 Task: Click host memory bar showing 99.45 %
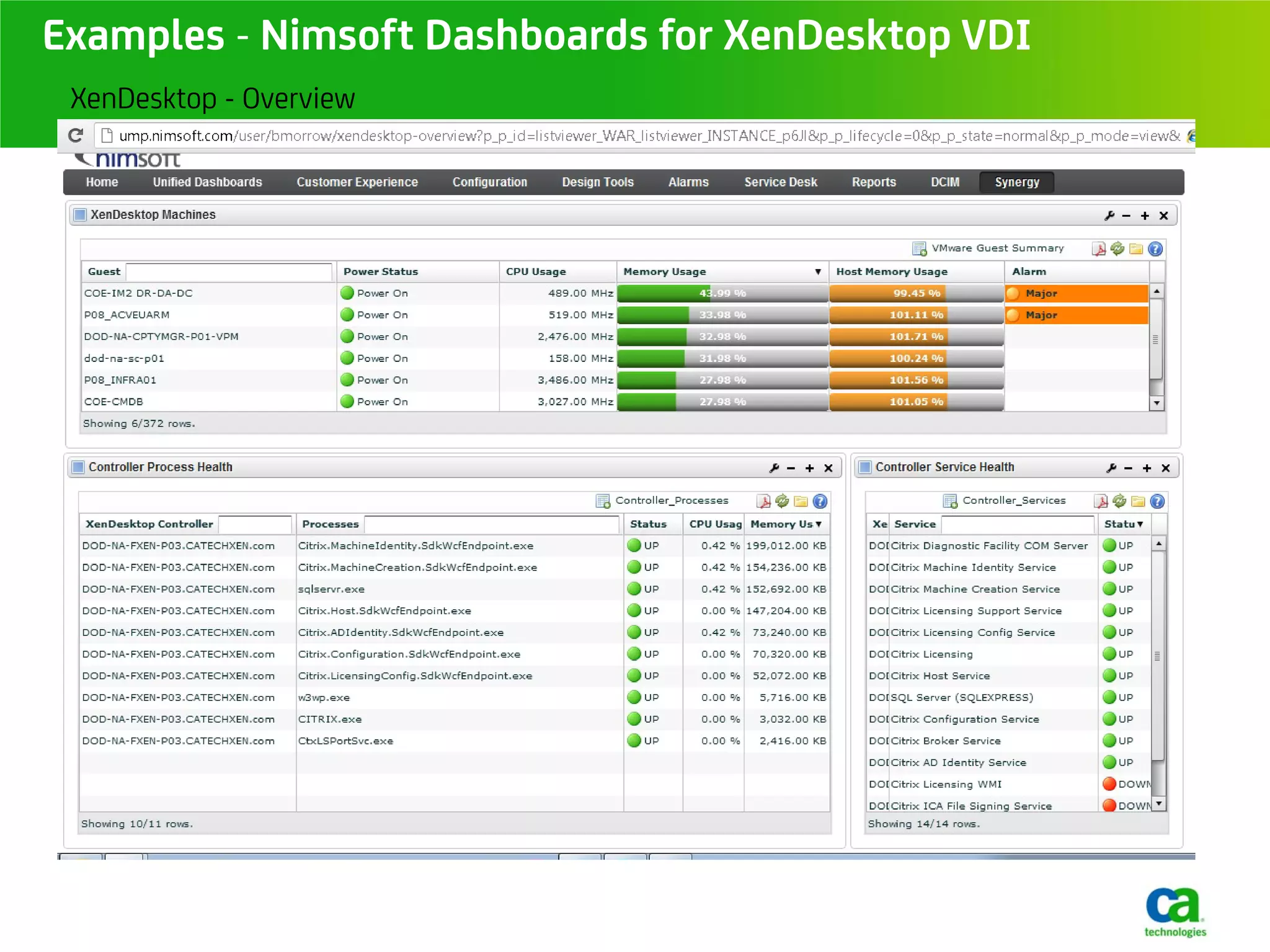[917, 293]
